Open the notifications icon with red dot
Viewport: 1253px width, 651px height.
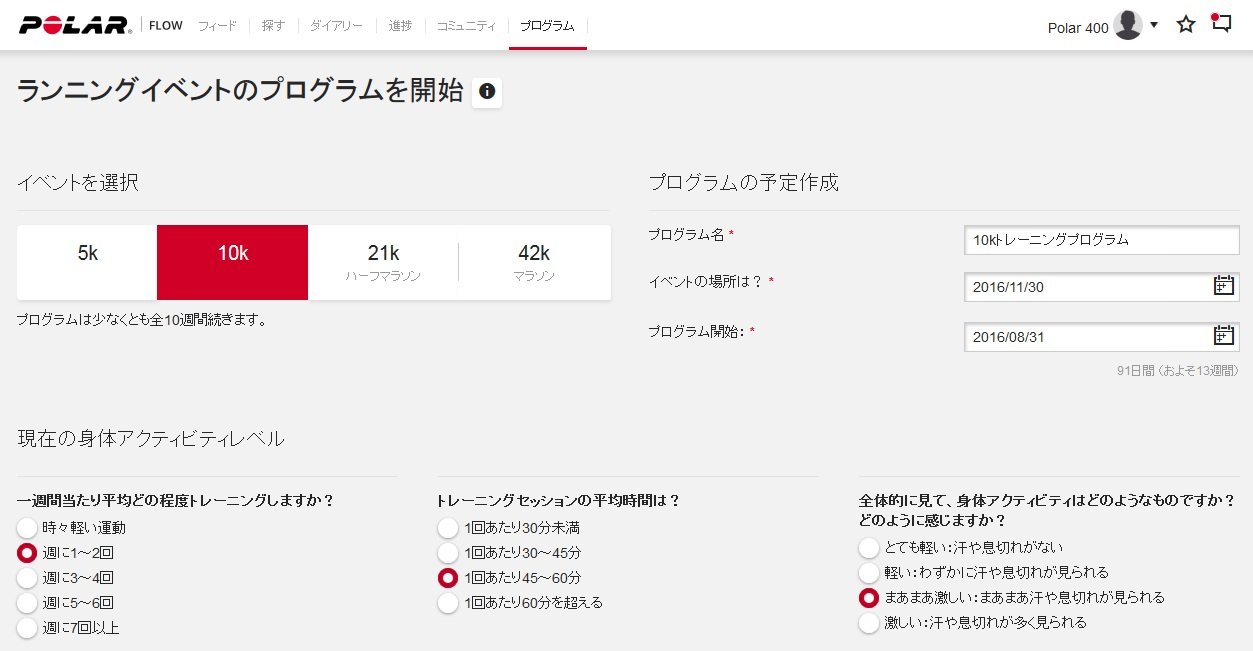pyautogui.click(x=1221, y=23)
